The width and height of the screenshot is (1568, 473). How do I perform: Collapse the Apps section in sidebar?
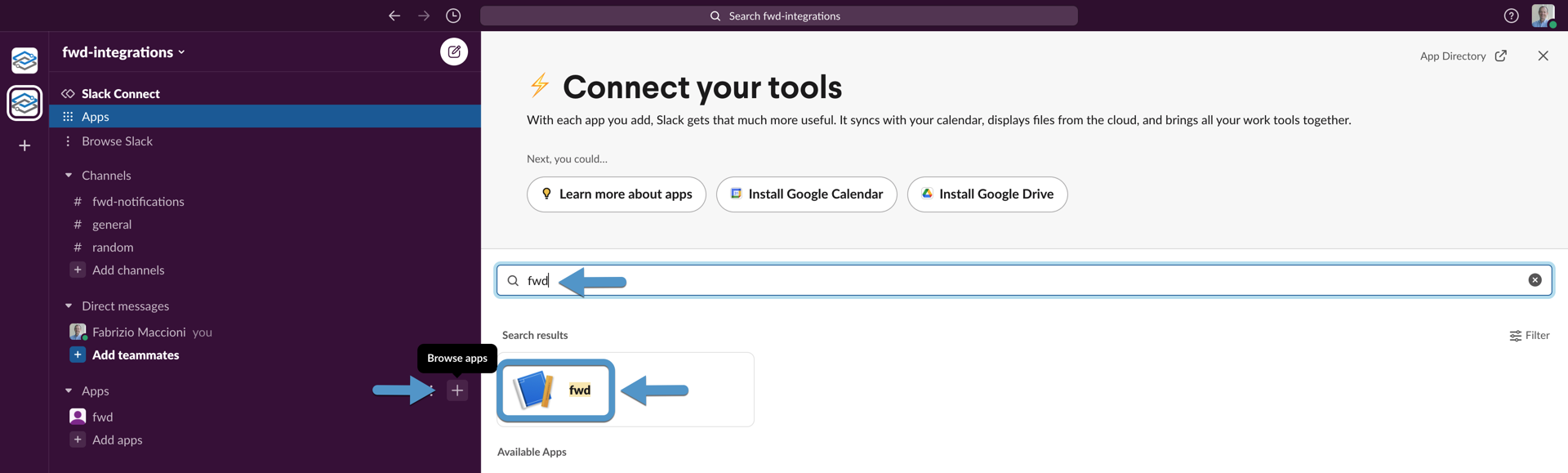pos(69,391)
